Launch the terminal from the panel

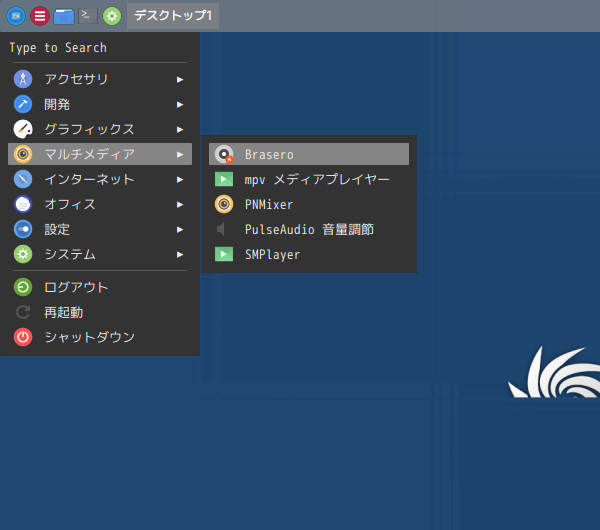click(x=88, y=16)
